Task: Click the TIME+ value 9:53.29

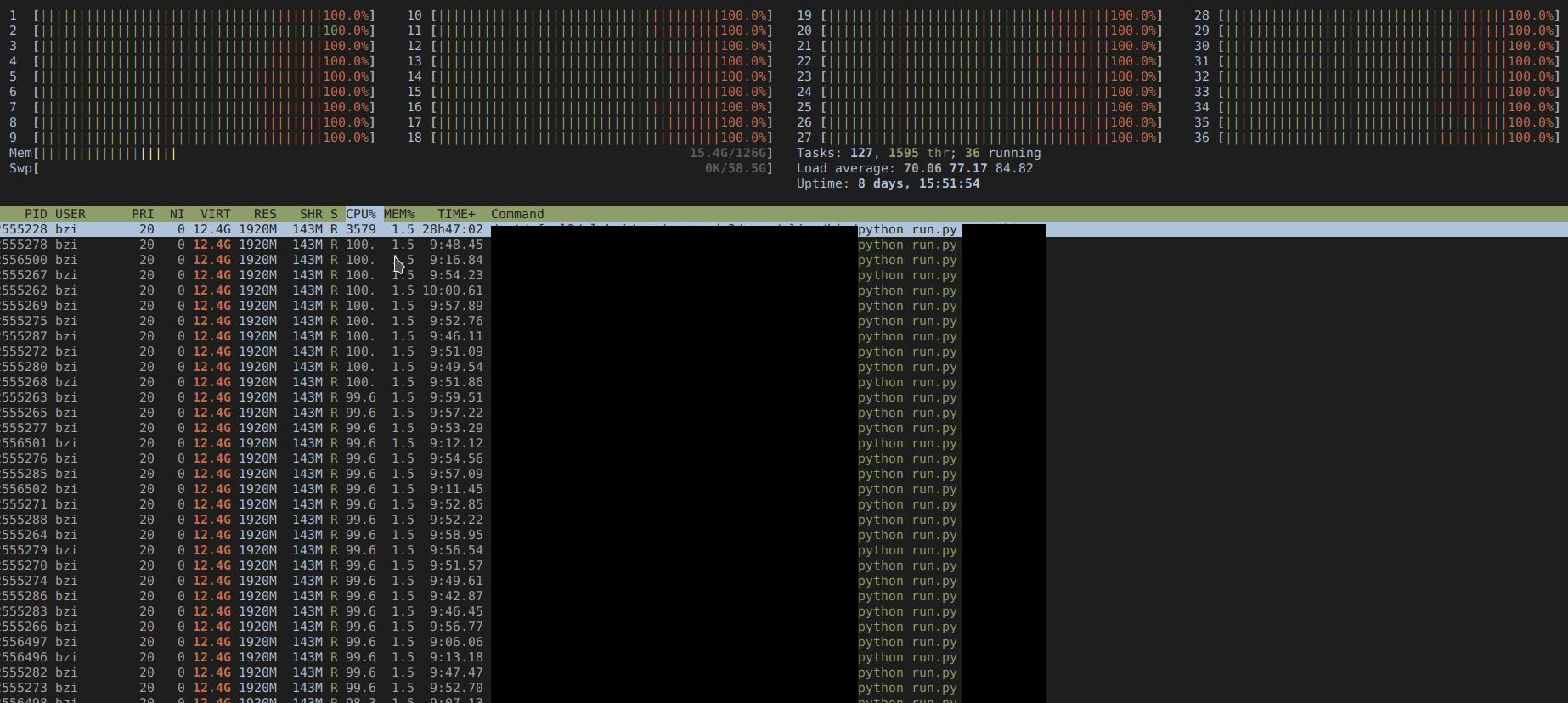Action: [456, 428]
